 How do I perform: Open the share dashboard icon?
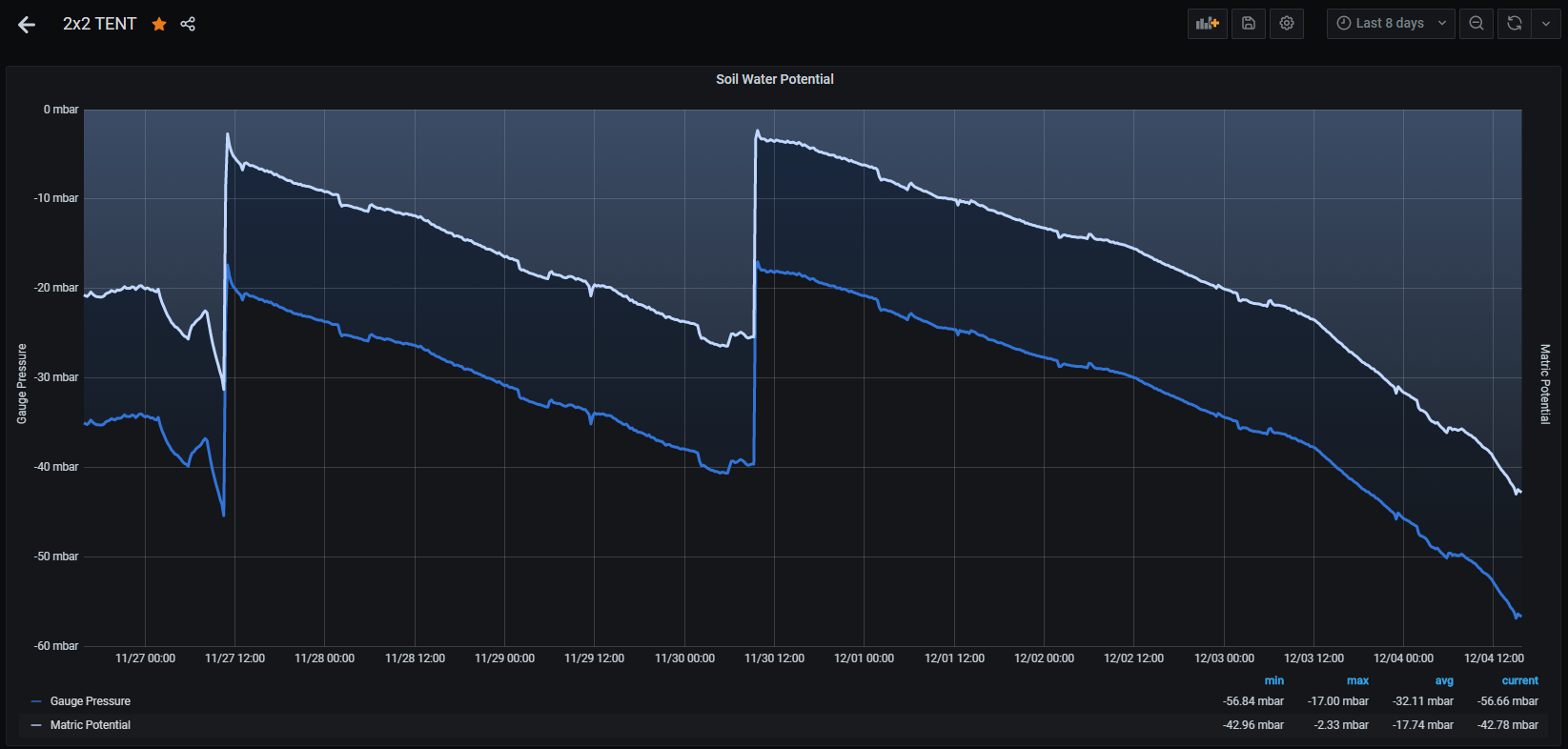188,24
